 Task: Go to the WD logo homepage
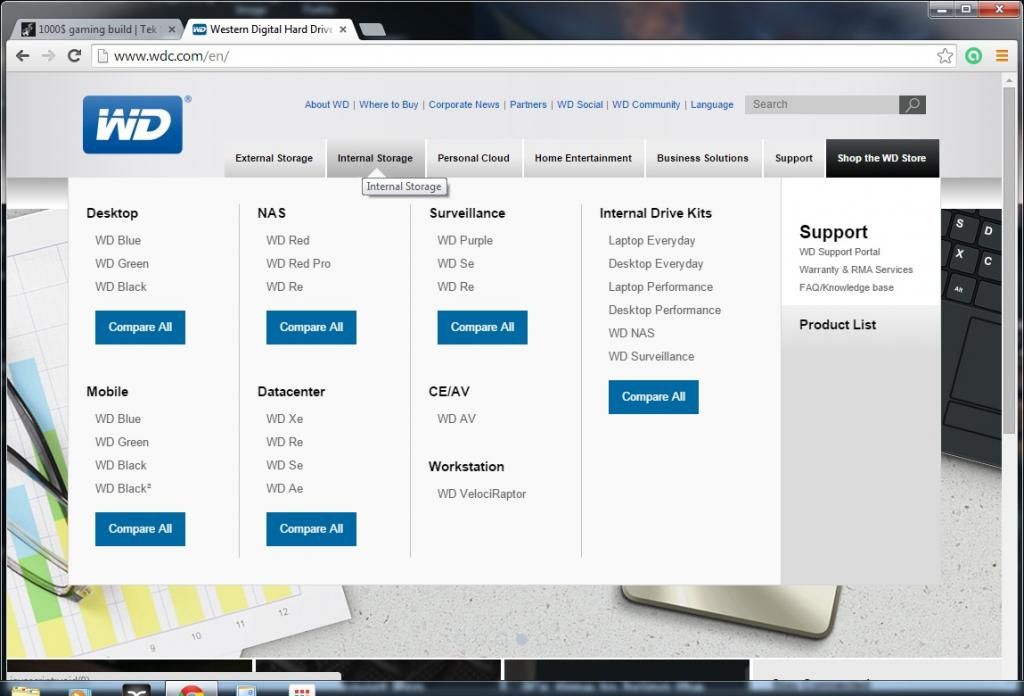click(x=133, y=125)
